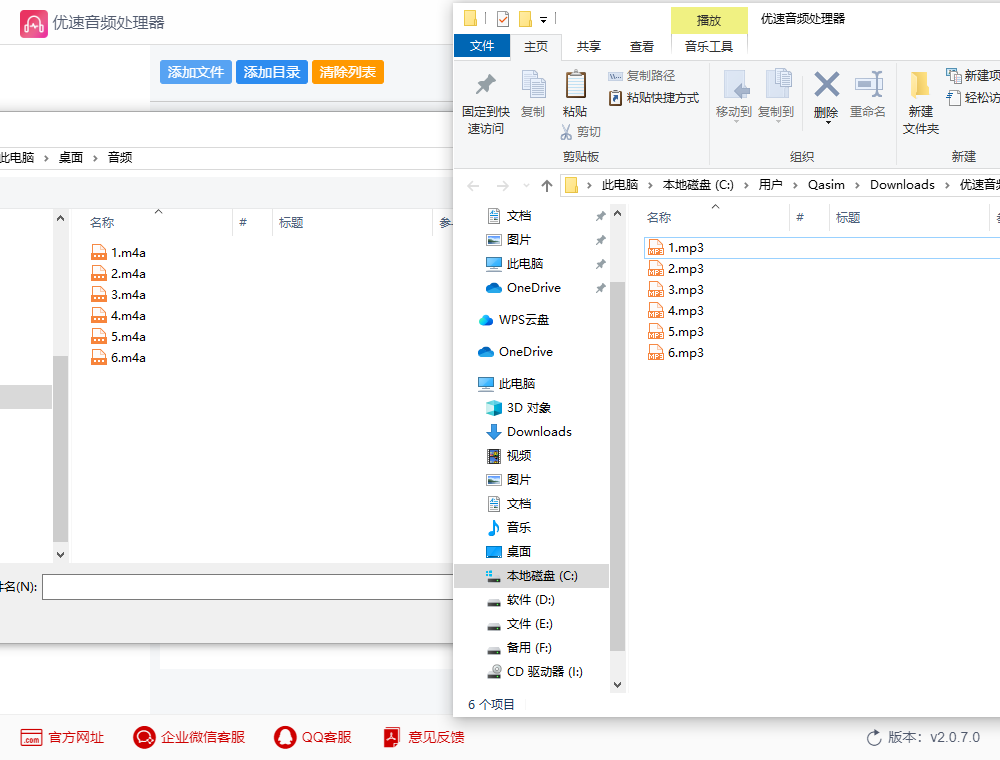This screenshot has width=1000, height=760.
Task: Select CD 驱动器 (I:) drive
Action: (534, 672)
